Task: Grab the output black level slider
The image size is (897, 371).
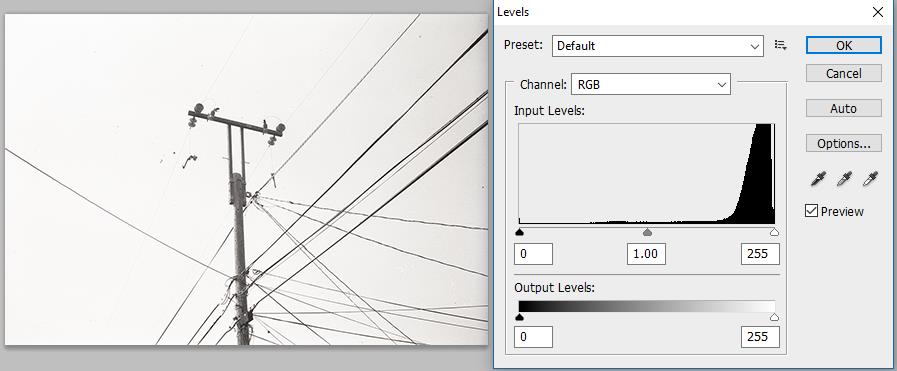Action: (x=519, y=317)
